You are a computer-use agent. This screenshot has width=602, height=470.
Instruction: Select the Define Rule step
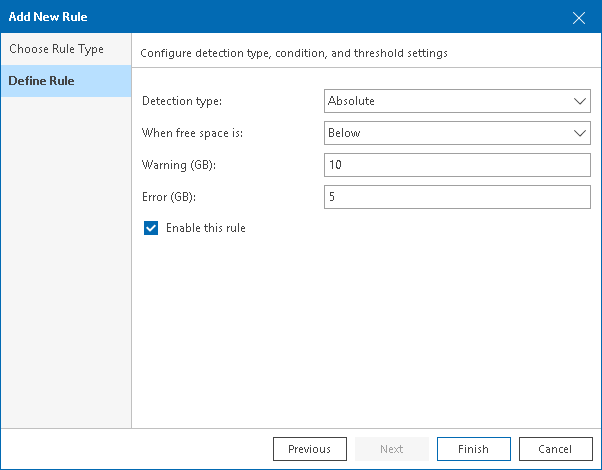click(x=41, y=81)
